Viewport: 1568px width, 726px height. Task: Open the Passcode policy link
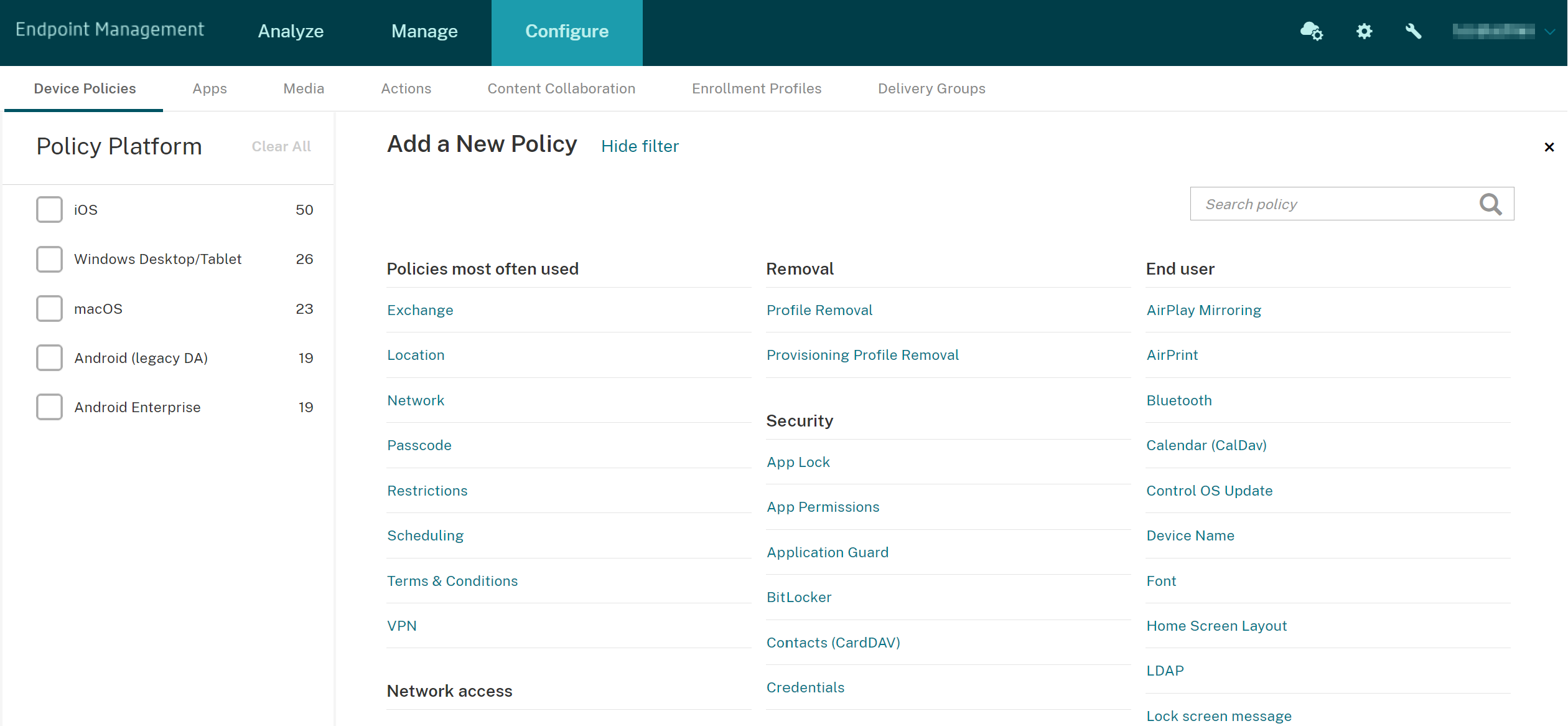click(419, 445)
